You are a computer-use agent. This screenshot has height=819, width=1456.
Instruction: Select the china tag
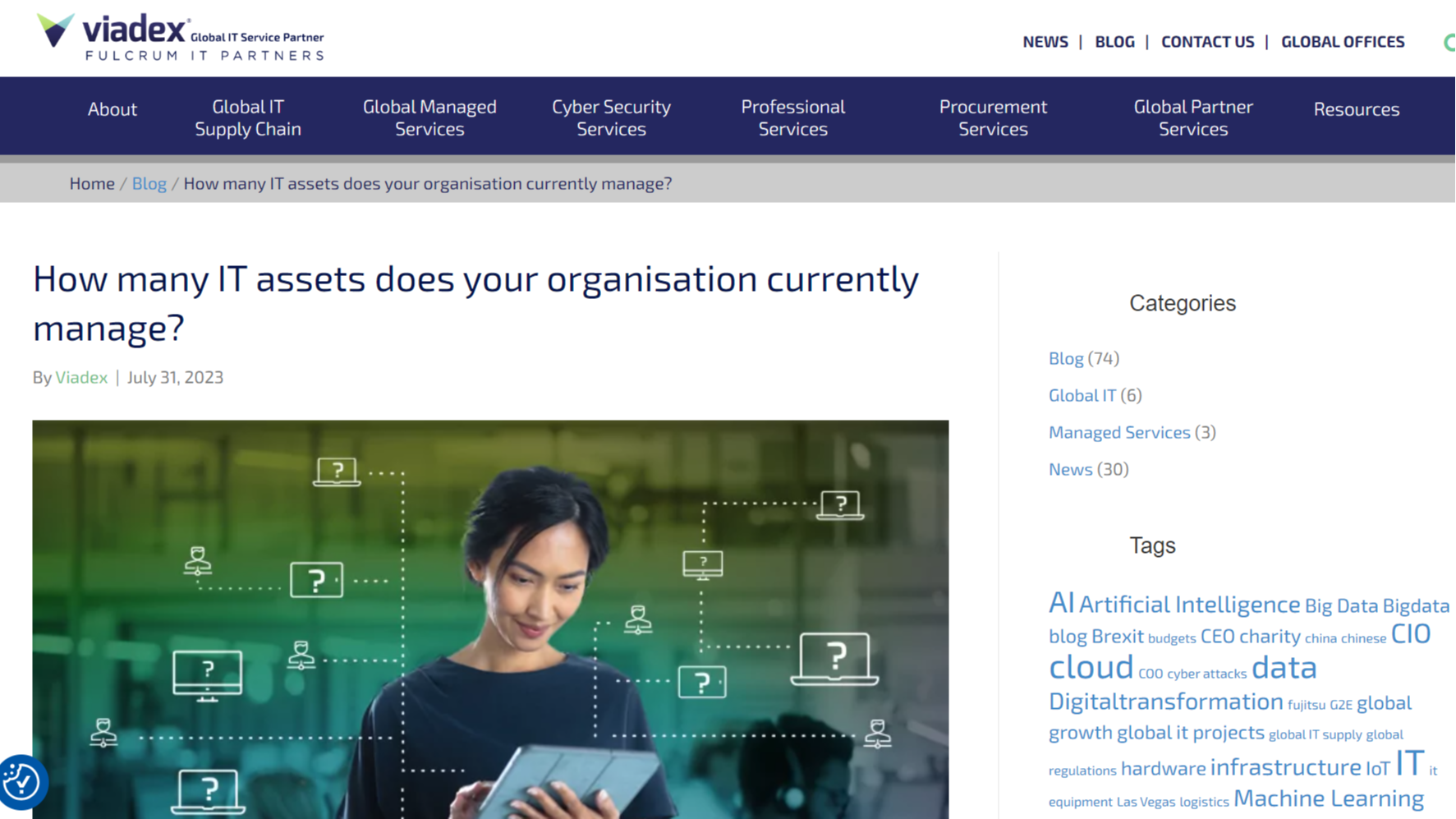(x=1321, y=638)
